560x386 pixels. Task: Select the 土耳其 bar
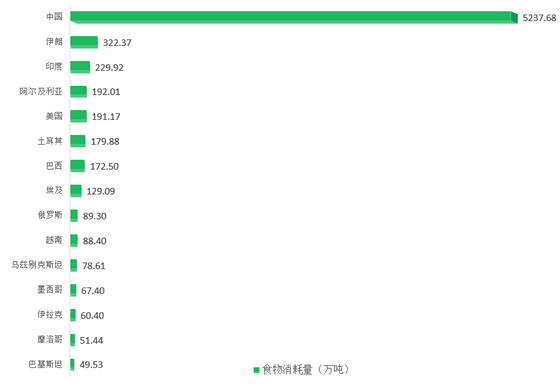78,141
